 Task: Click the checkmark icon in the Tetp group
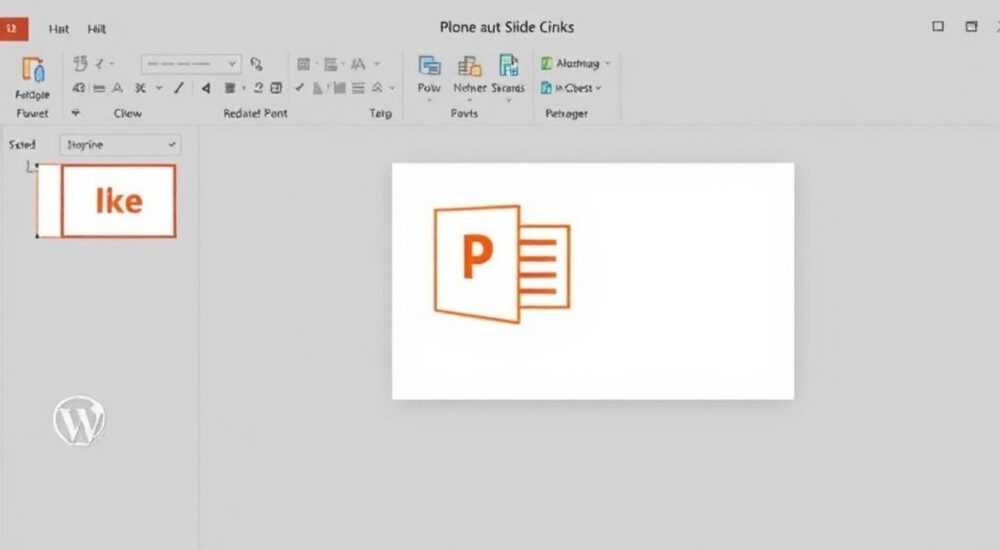299,87
